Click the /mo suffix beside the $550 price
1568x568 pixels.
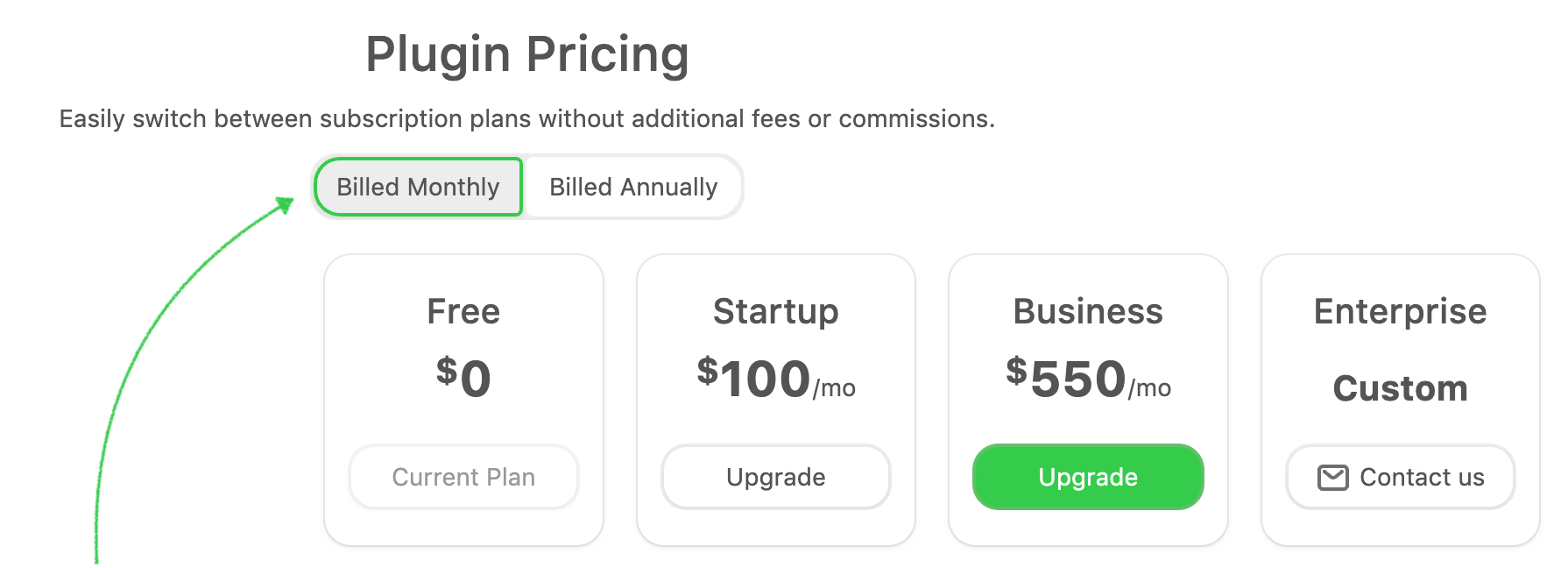coord(1149,388)
